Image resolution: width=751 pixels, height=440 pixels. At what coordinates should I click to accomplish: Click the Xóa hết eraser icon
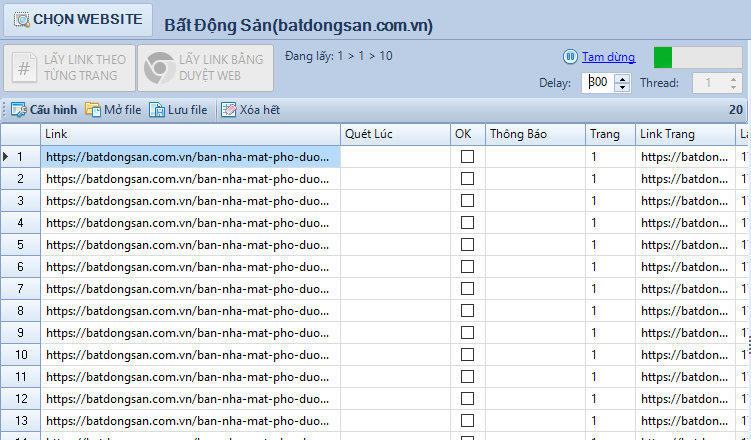(x=228, y=110)
